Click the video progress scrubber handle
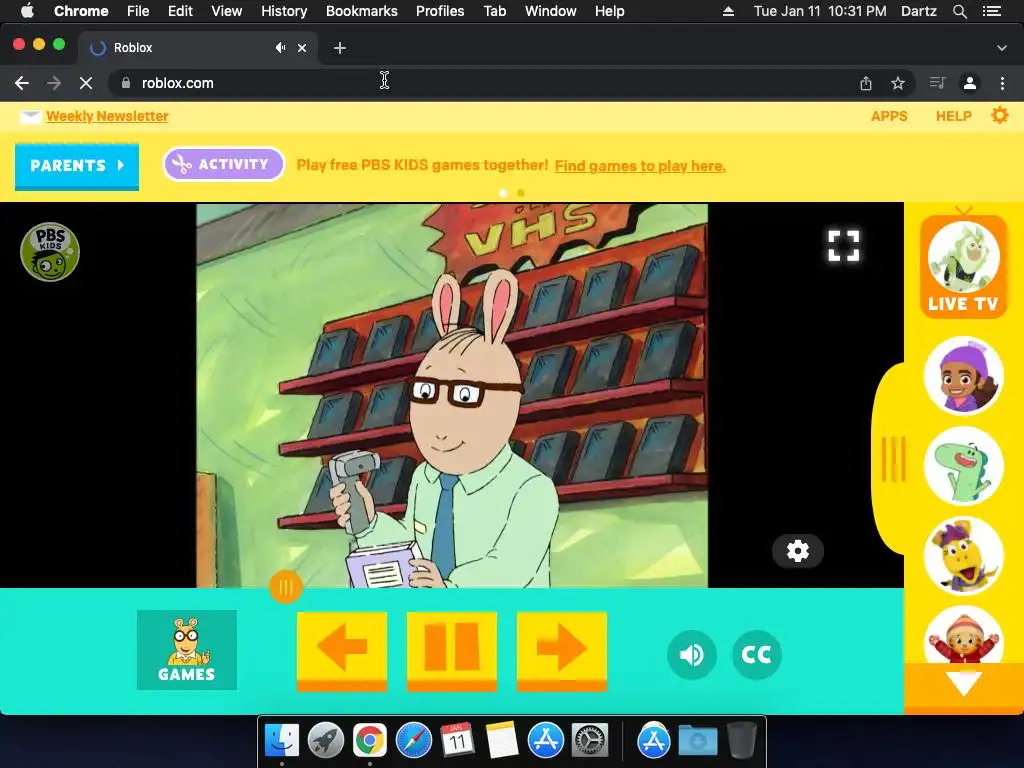 tap(285, 587)
